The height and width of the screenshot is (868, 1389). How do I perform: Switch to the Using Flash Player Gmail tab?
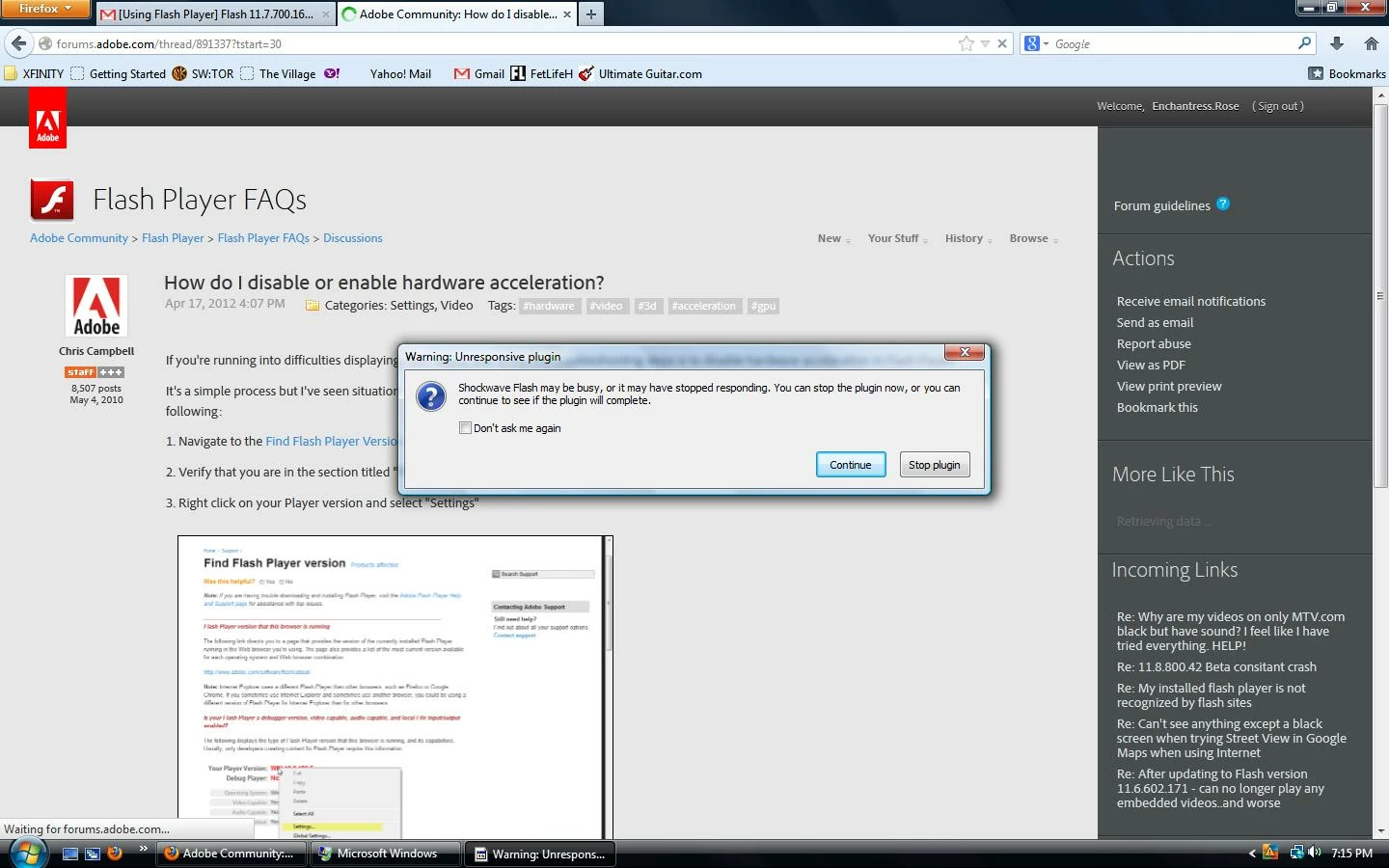(x=215, y=14)
